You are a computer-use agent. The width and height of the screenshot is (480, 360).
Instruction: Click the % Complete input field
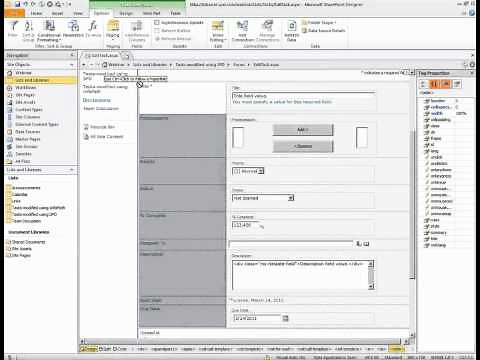(x=245, y=225)
